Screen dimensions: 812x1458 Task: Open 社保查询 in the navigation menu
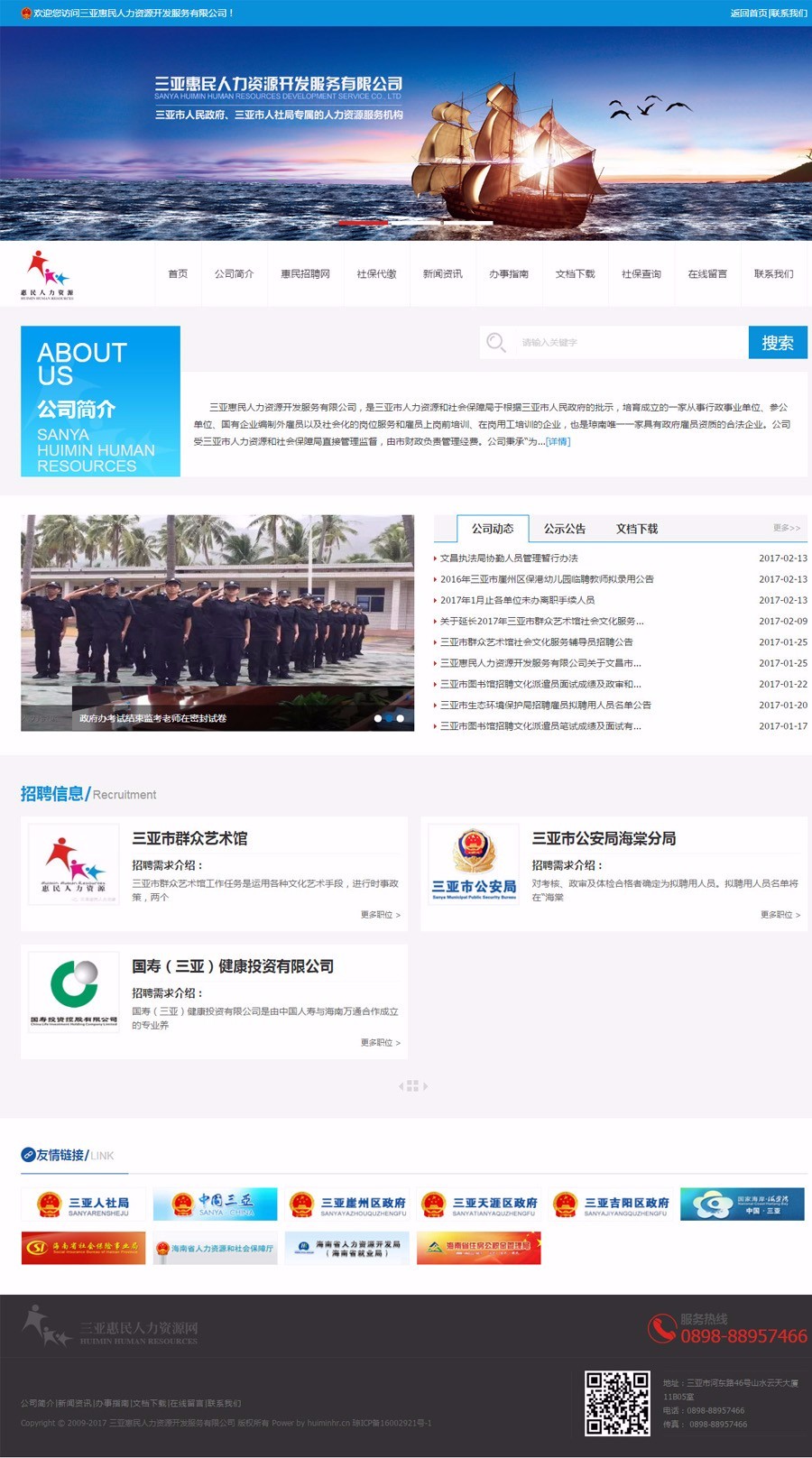[641, 274]
